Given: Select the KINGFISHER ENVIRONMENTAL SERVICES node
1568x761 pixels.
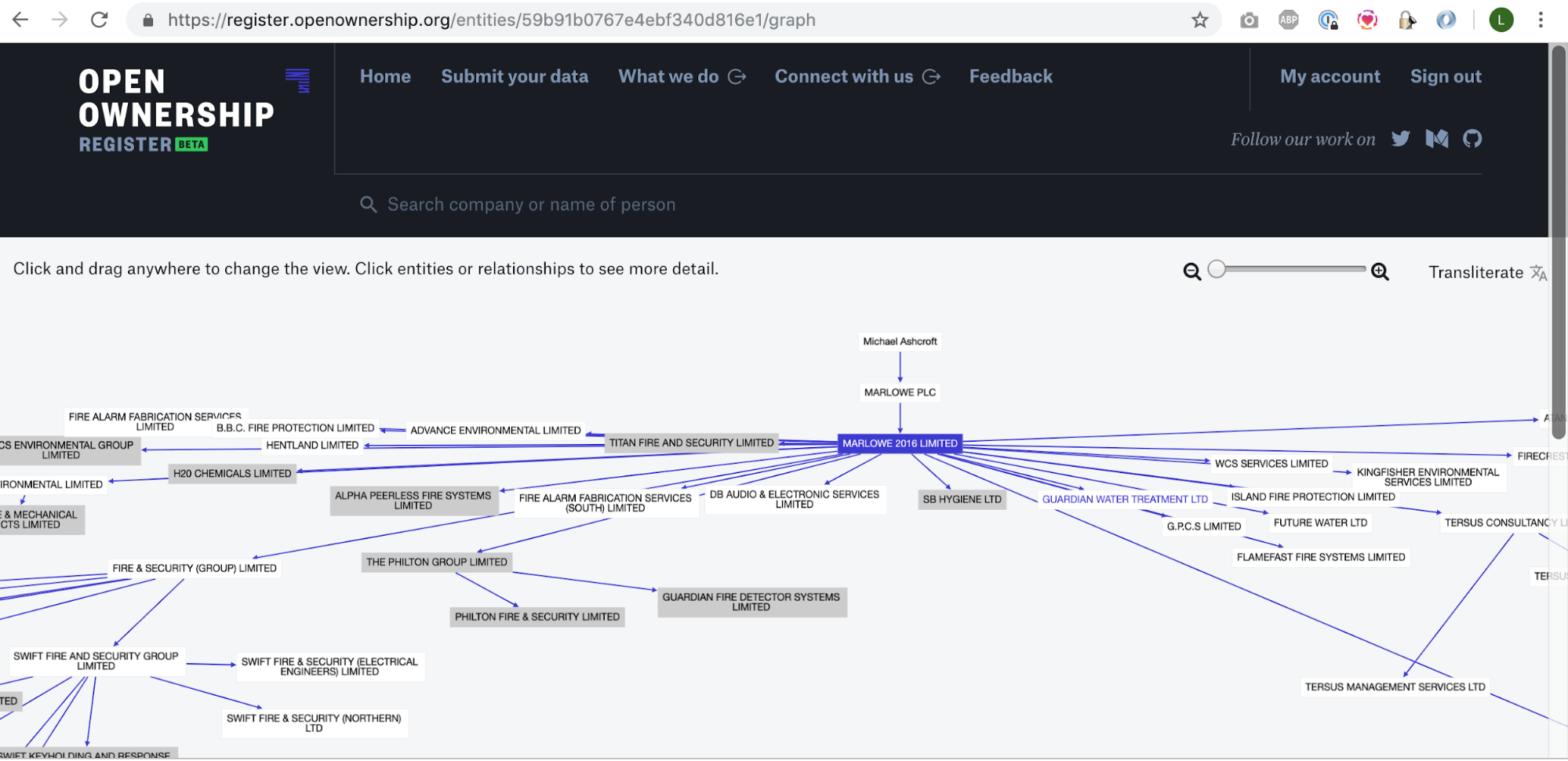Looking at the screenshot, I should pyautogui.click(x=1428, y=477).
